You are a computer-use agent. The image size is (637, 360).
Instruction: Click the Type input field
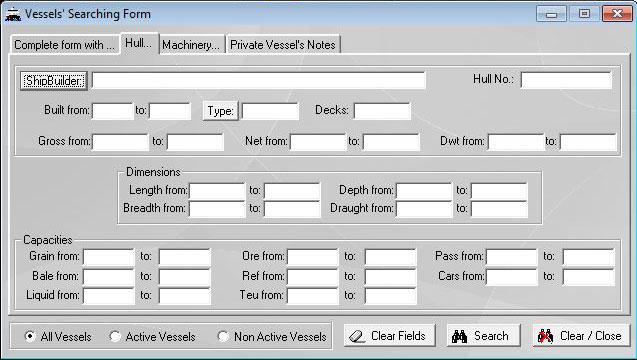click(270, 111)
